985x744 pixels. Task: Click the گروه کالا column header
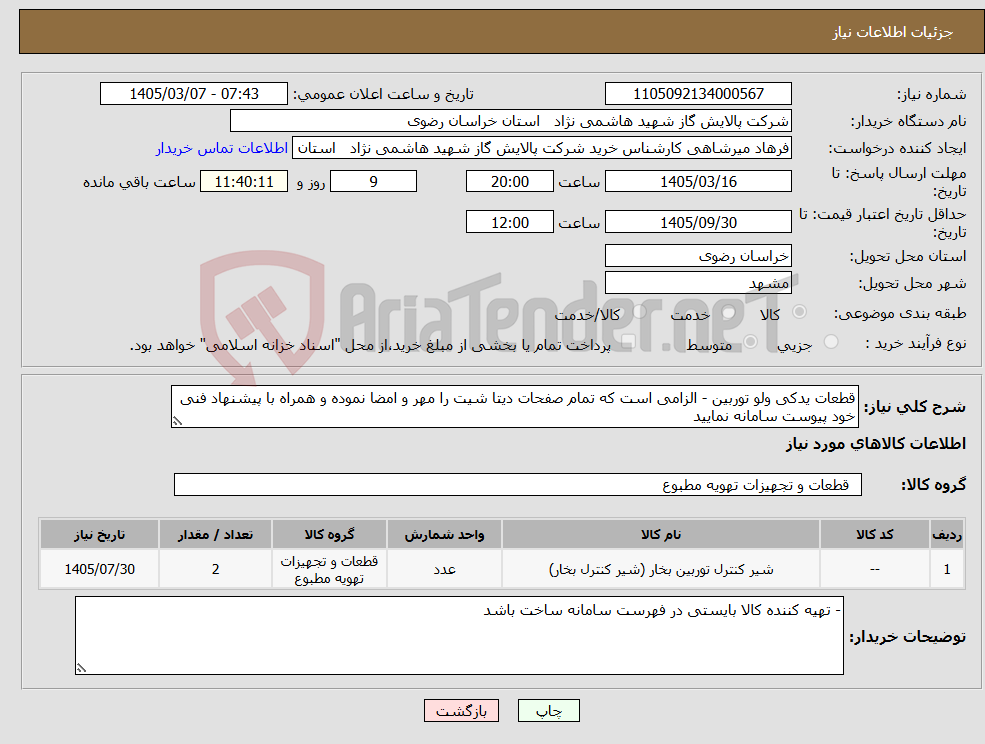click(329, 534)
